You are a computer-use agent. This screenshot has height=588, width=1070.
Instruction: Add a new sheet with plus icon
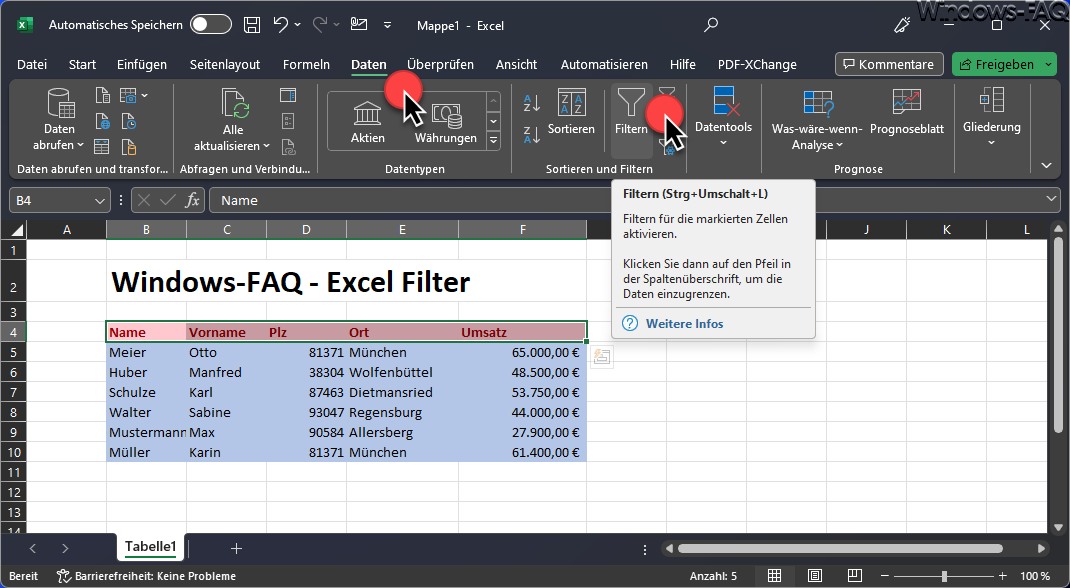coord(236,548)
